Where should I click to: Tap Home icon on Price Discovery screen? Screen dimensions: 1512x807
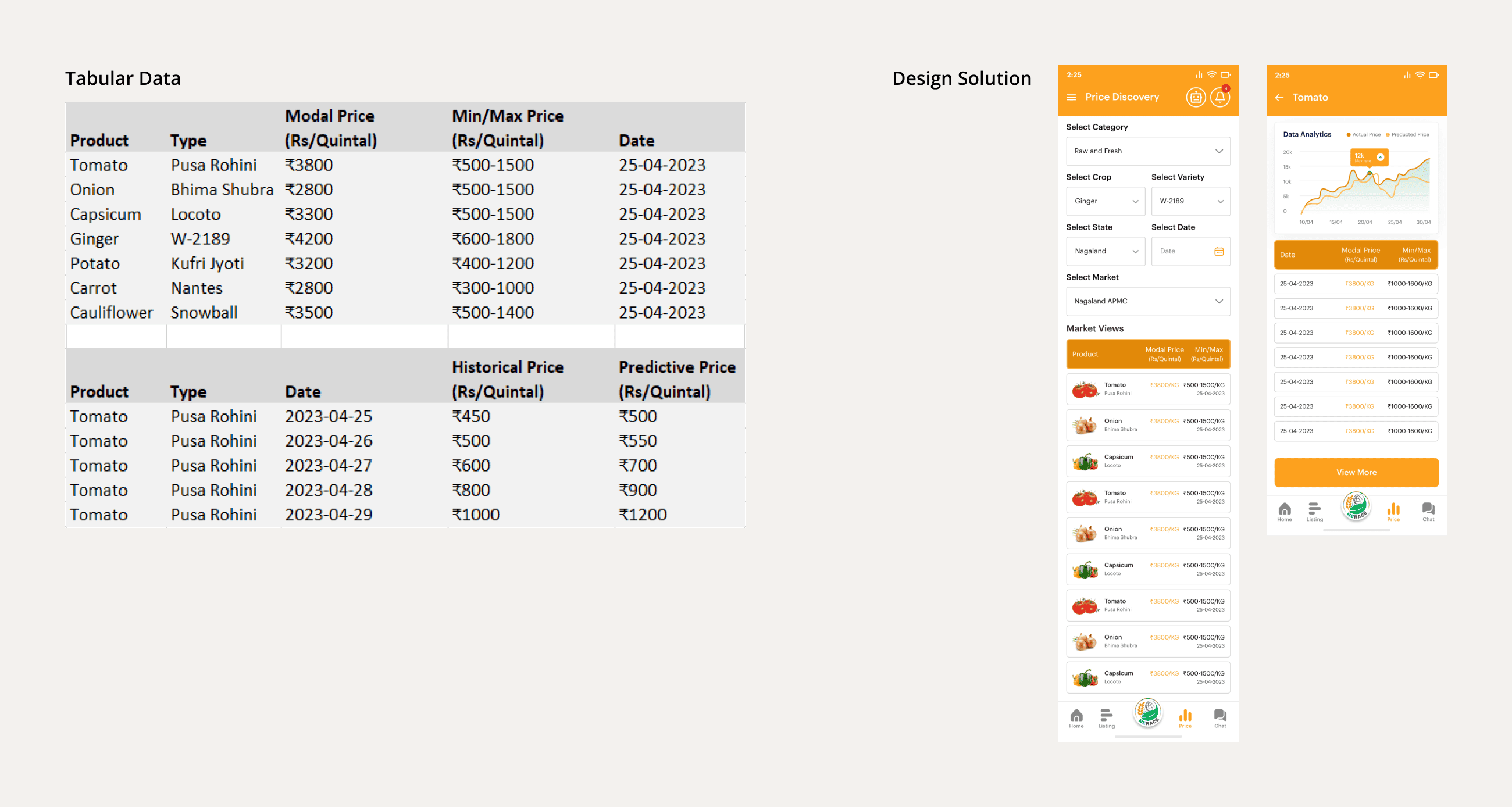pyautogui.click(x=1076, y=717)
